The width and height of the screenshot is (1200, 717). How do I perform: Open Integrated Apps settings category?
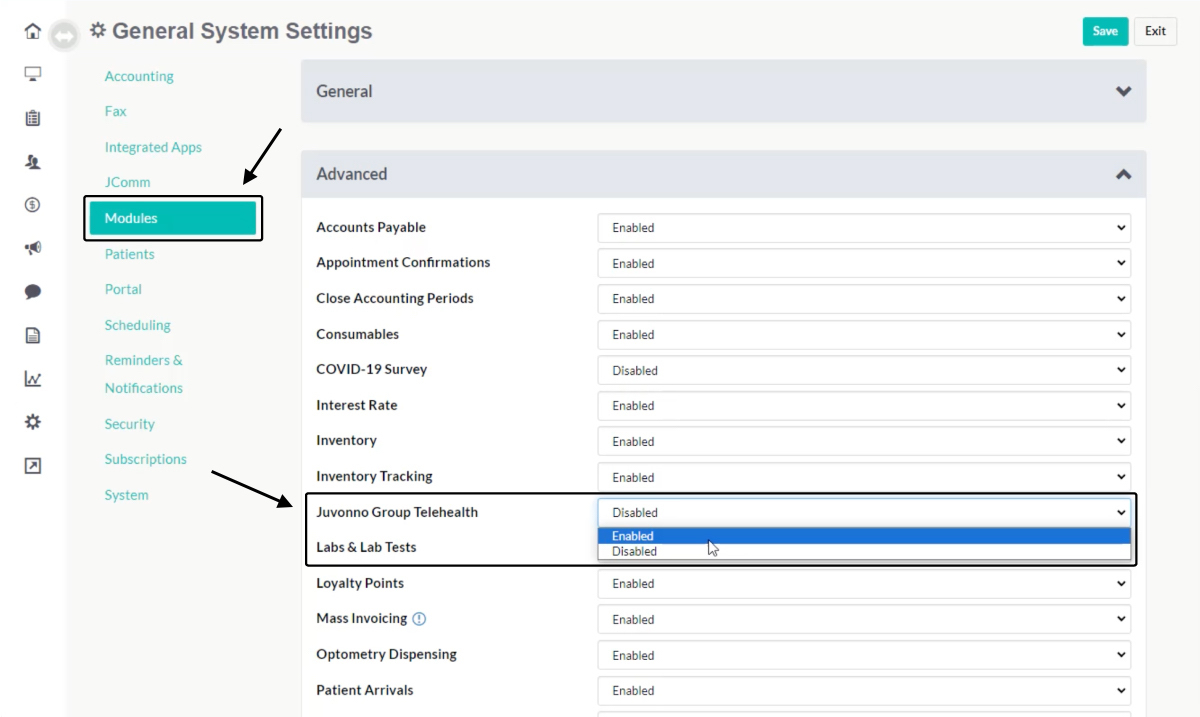(x=153, y=147)
